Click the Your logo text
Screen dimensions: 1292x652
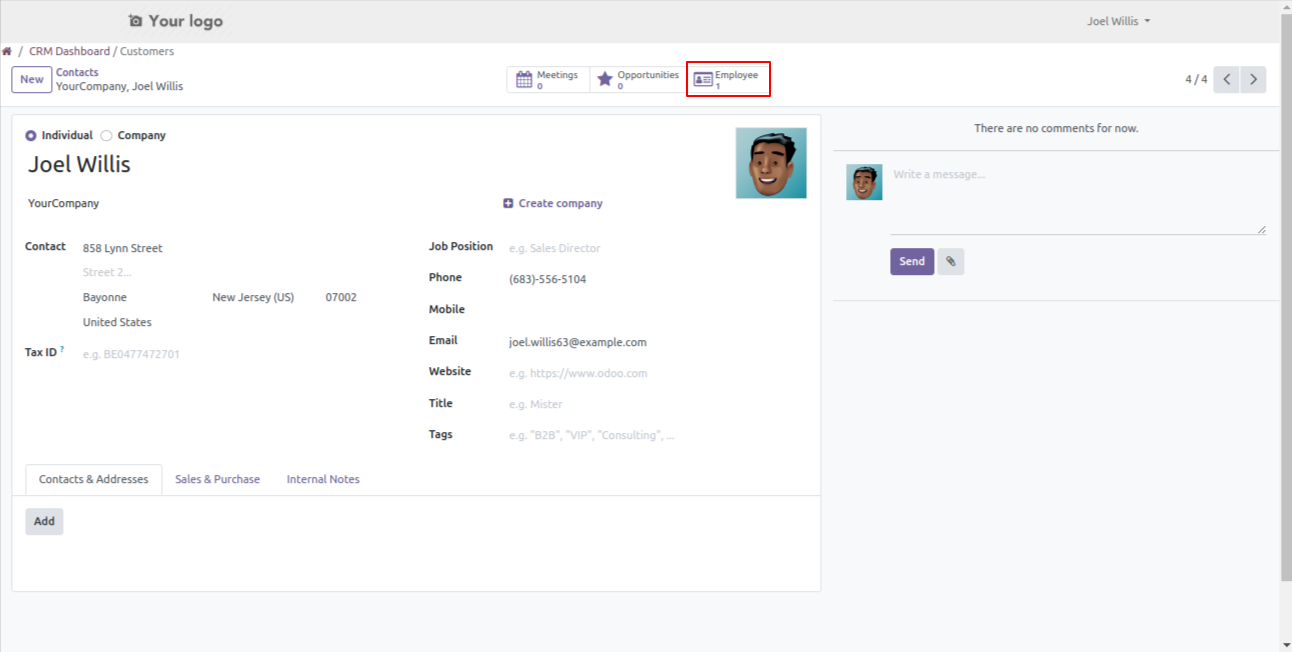(186, 21)
